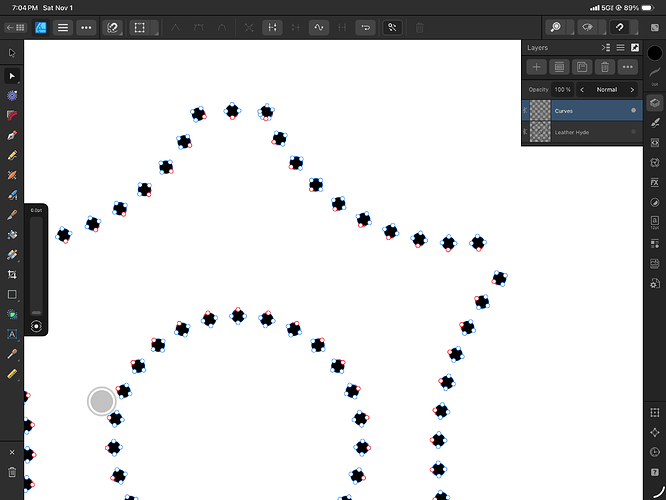666x500 pixels.
Task: Open the Layers studio icon in right sidebar
Action: (x=654, y=103)
